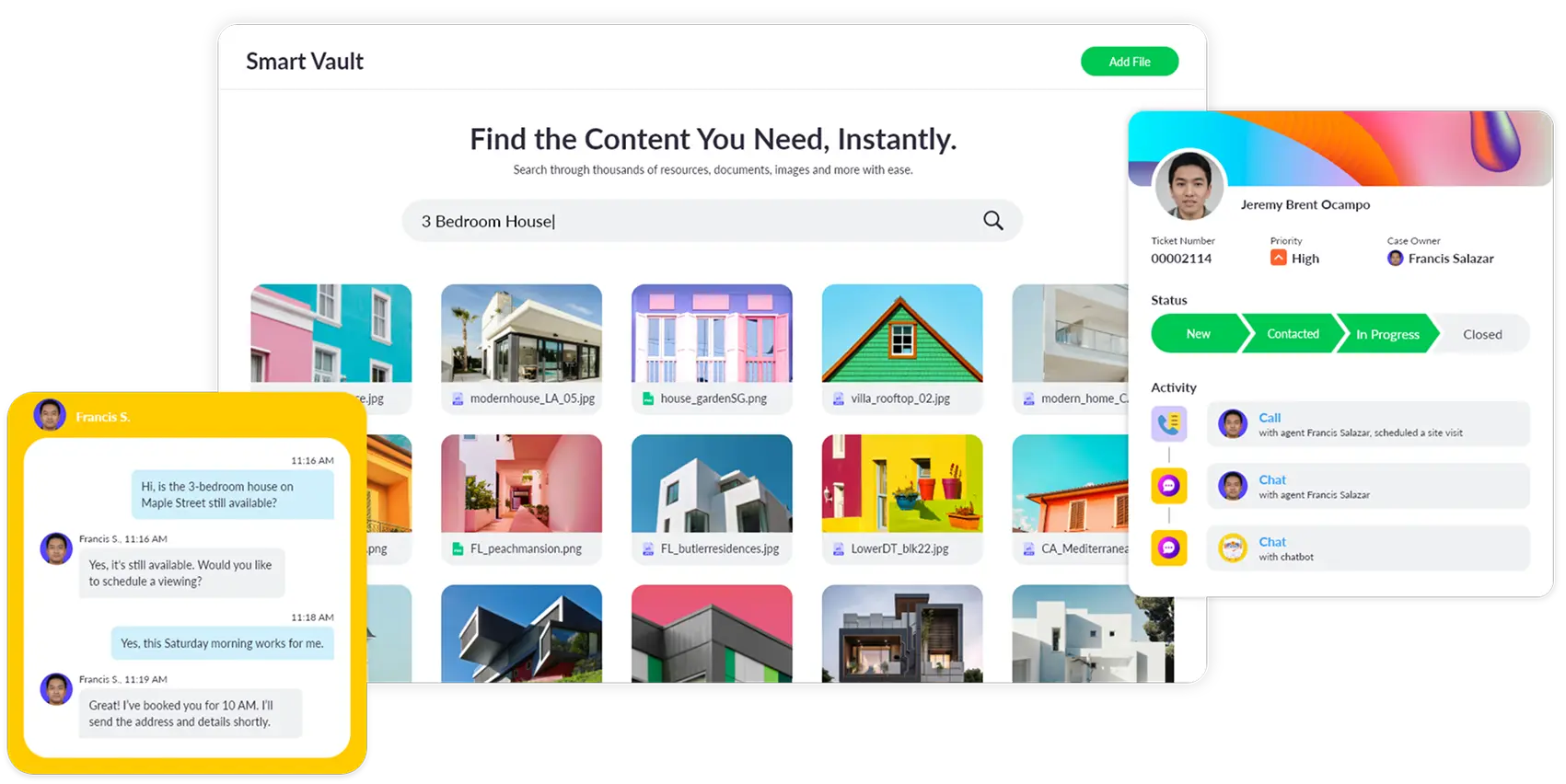1566x784 pixels.
Task: Click the Add File button
Action: point(1130,62)
